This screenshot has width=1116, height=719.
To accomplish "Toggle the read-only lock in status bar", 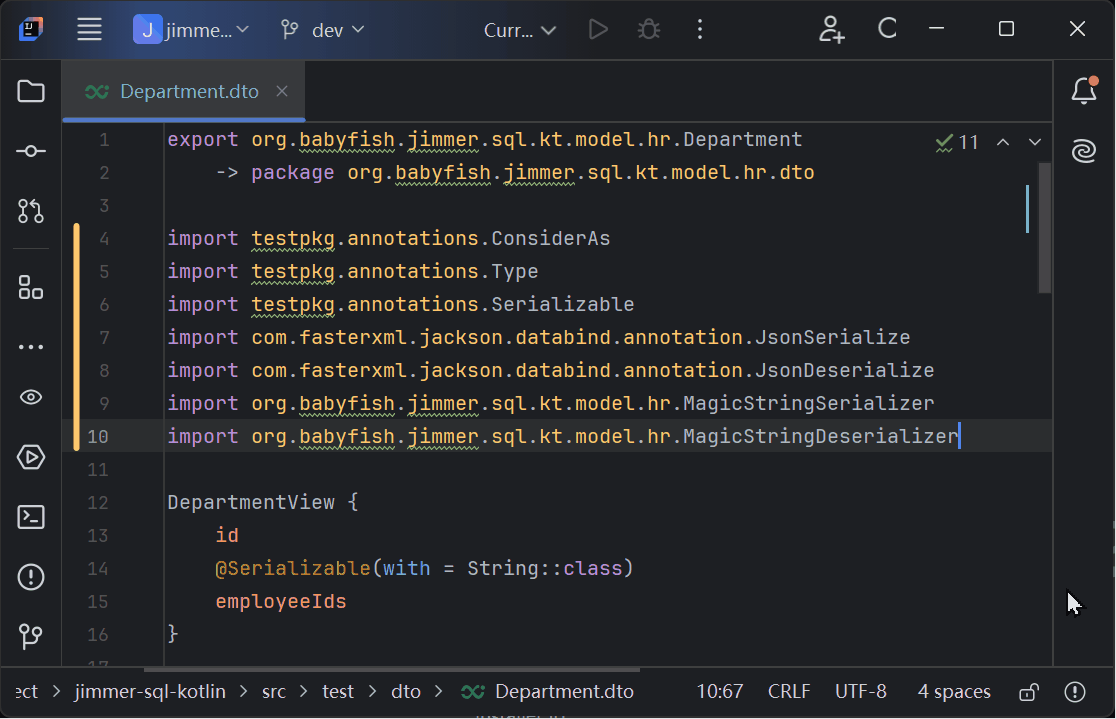I will coord(1027,691).
